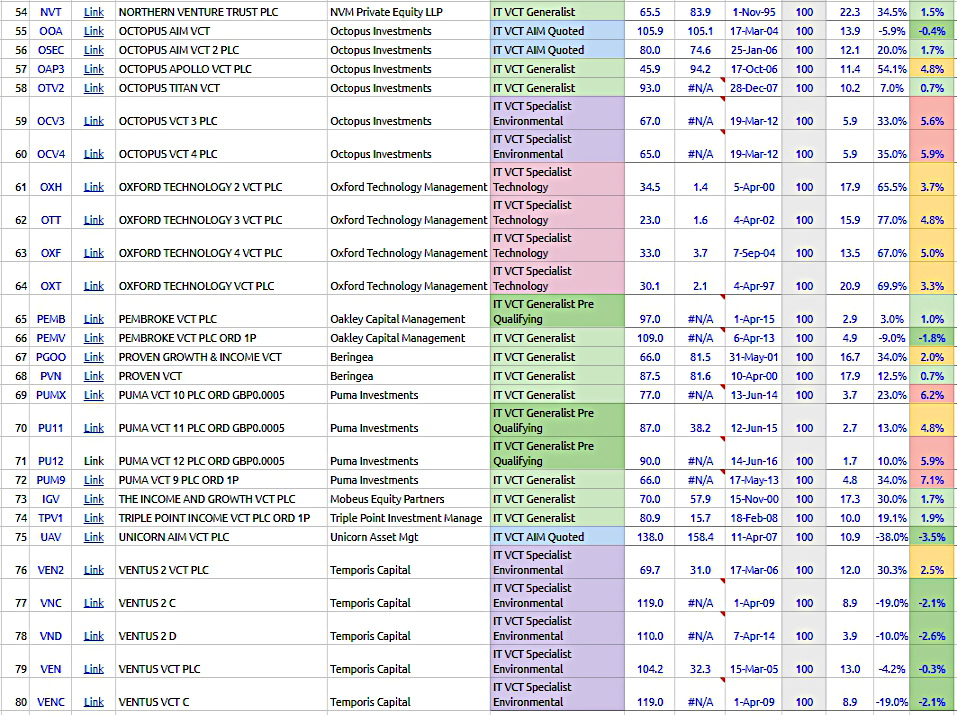Image resolution: width=957 pixels, height=715 pixels.
Task: Select the age cell 20.9
Action: 850,278
